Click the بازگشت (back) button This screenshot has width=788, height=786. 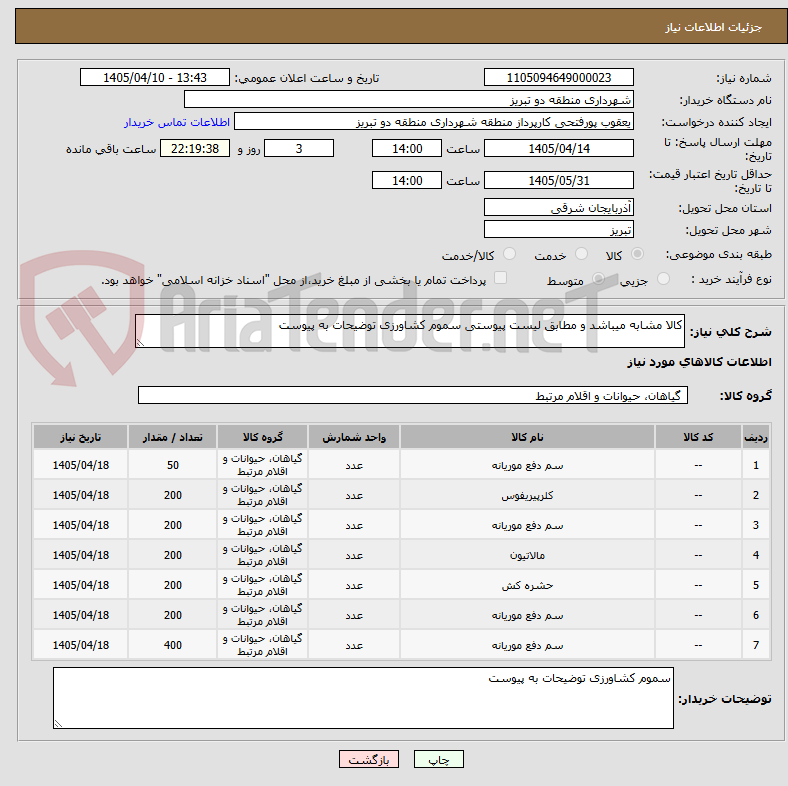coord(369,759)
